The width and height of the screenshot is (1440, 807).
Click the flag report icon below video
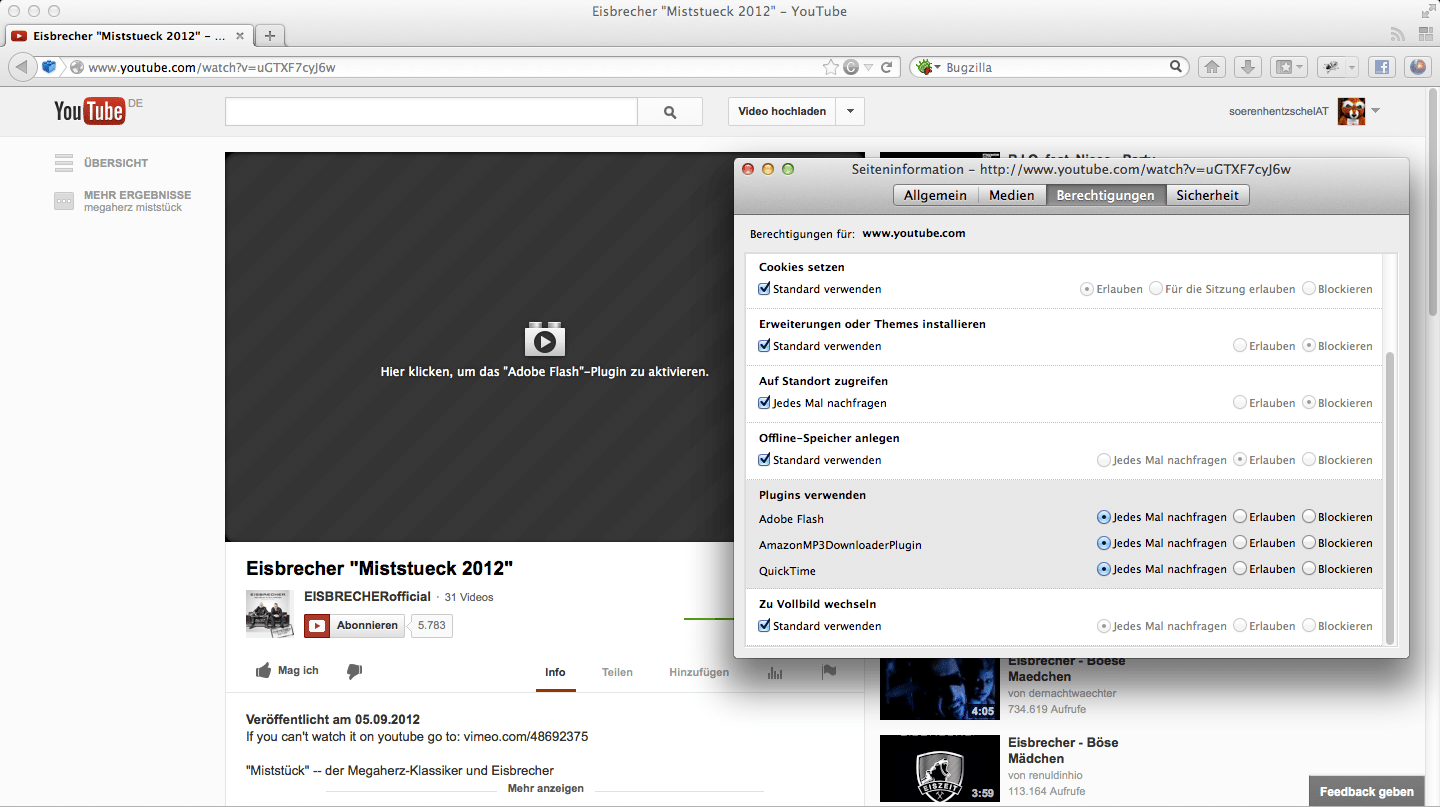[828, 672]
